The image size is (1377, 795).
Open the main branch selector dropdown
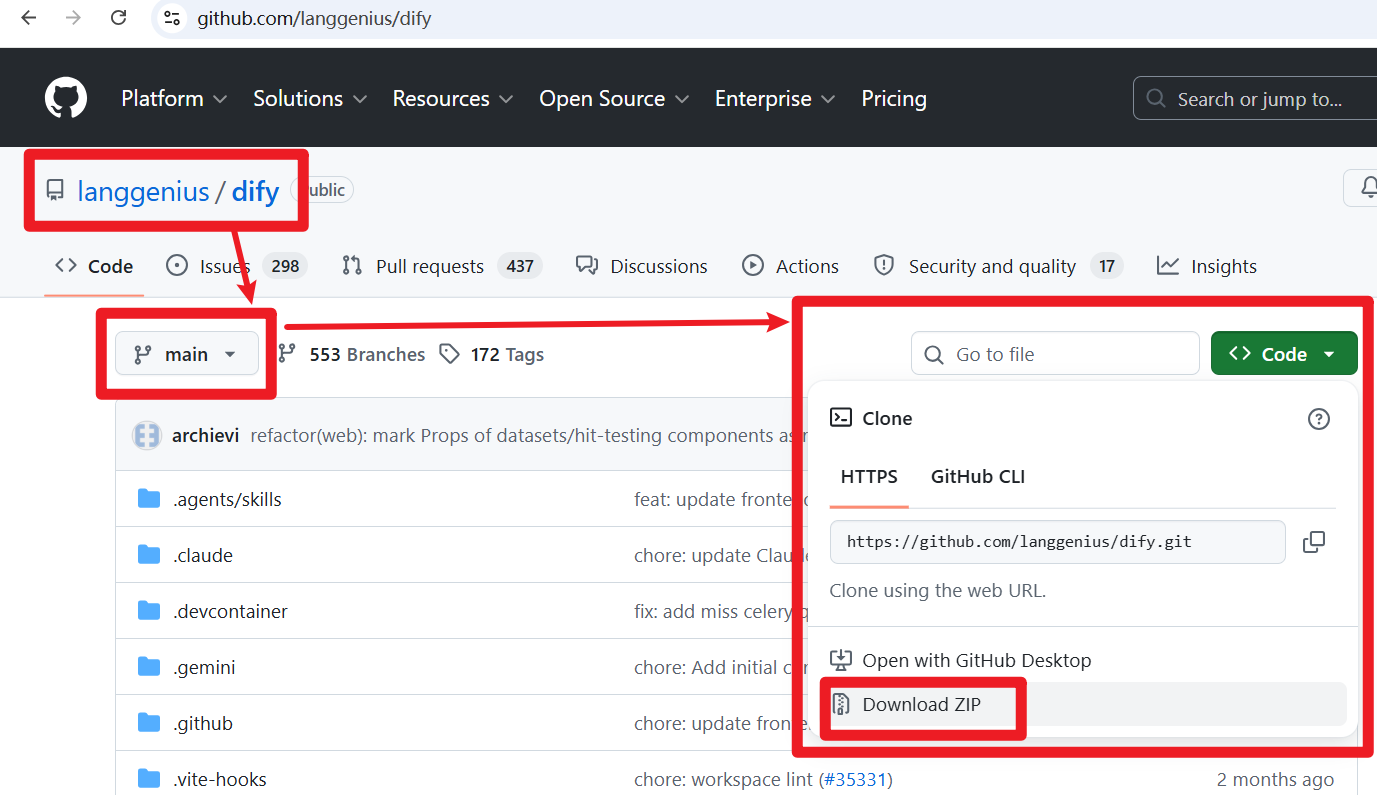[187, 354]
